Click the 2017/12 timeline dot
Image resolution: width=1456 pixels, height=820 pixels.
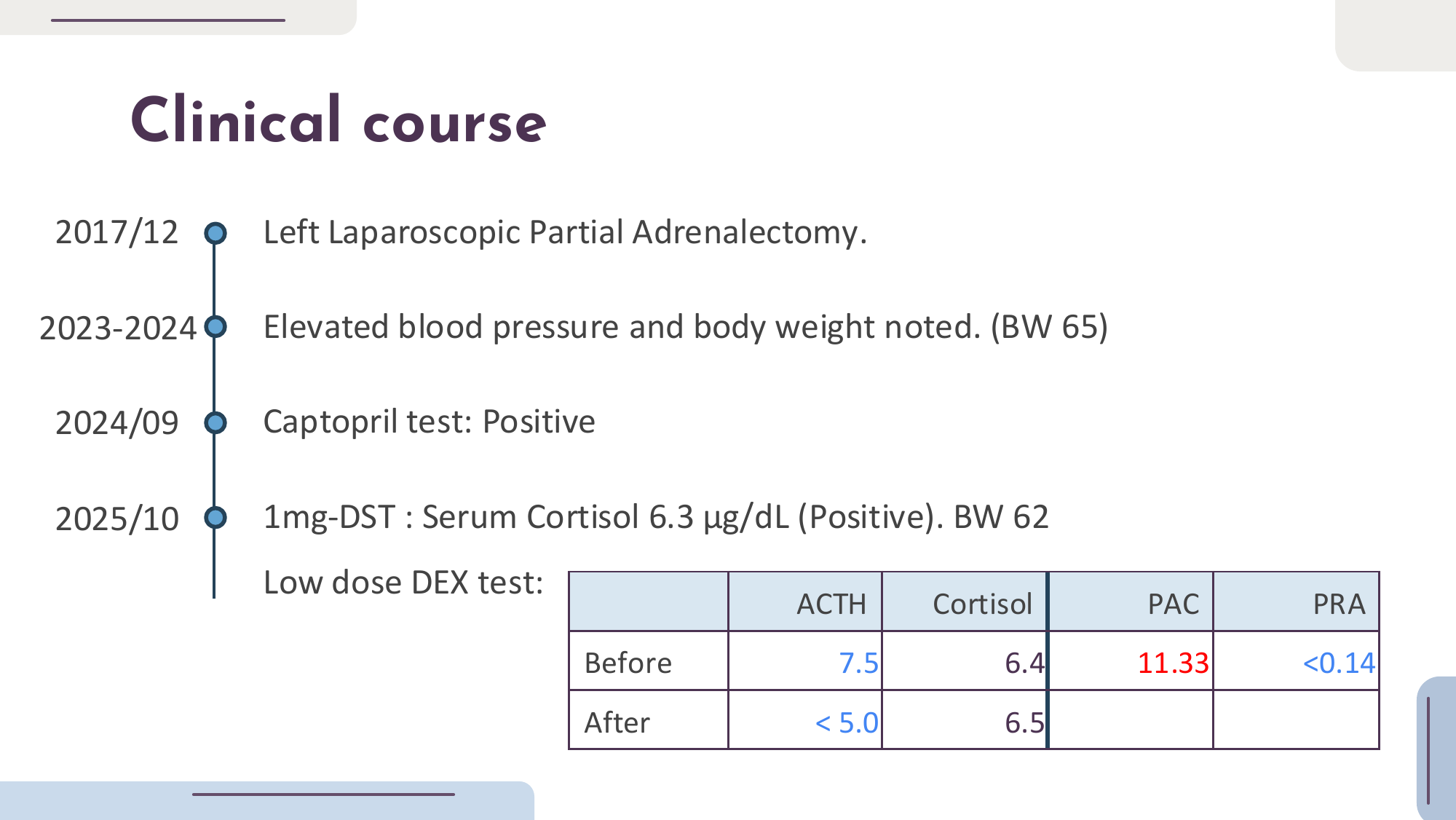point(215,233)
